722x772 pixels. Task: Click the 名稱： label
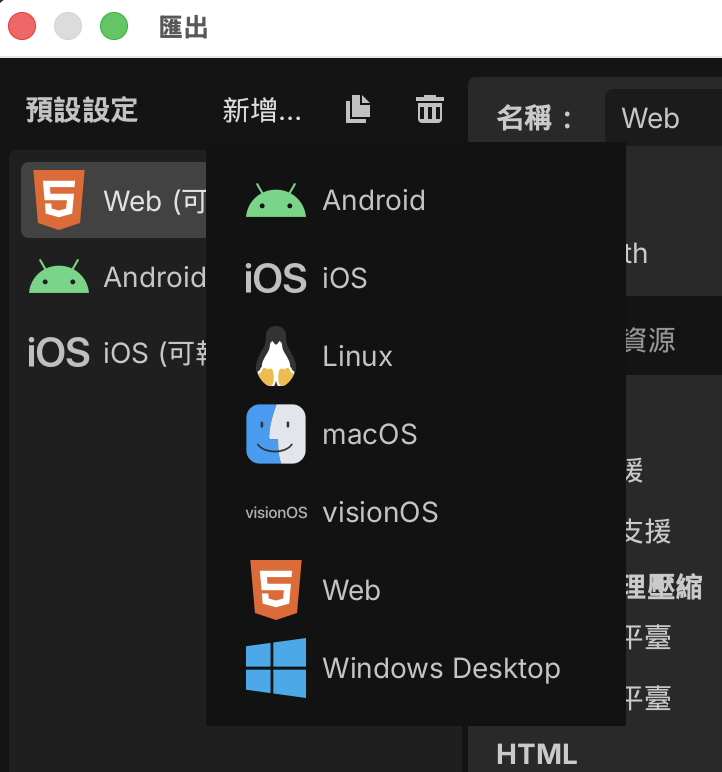point(534,118)
